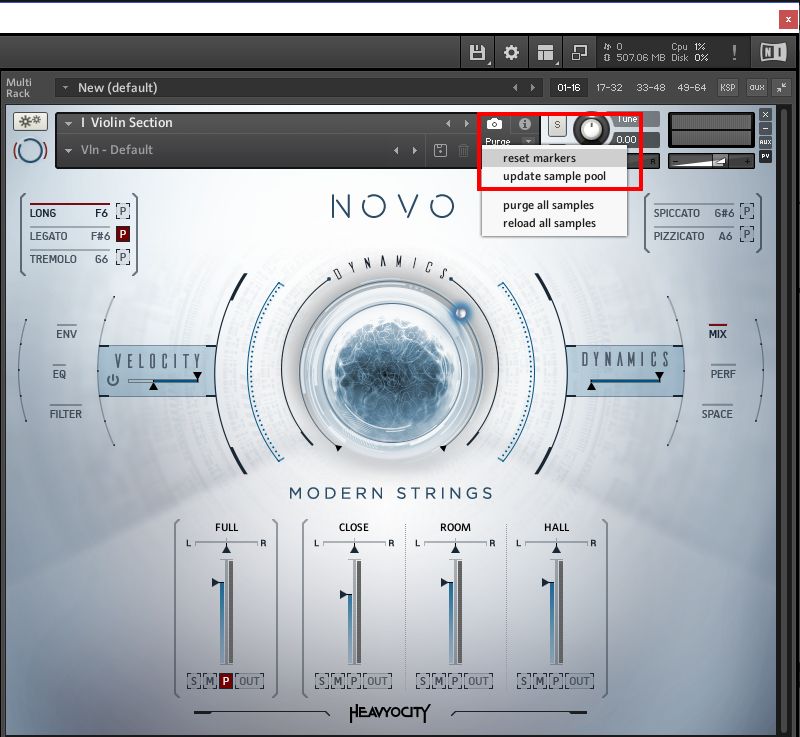Viewport: 800px width, 737px height.
Task: Delete snapshot using the trash icon
Action: tap(463, 150)
